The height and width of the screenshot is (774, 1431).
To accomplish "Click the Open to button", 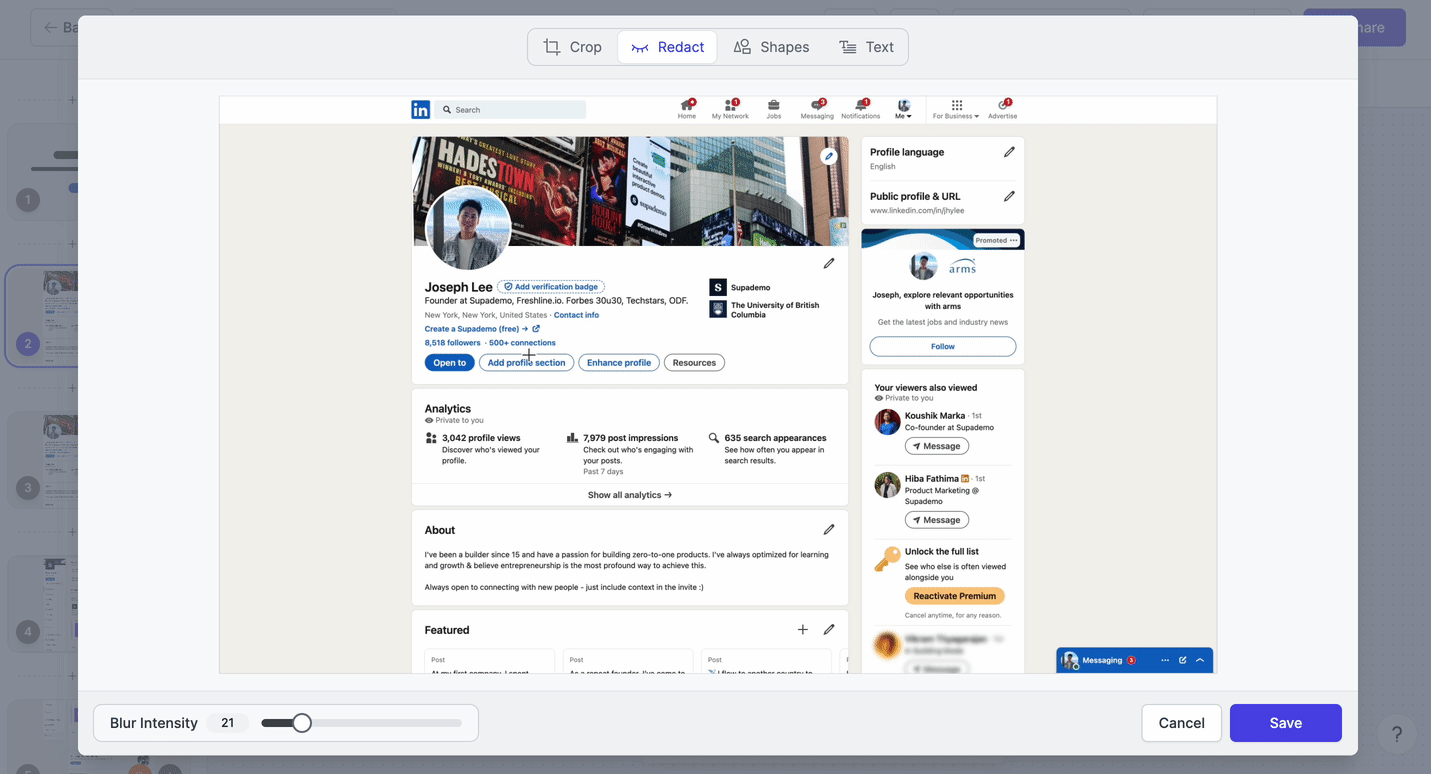I will pos(450,363).
